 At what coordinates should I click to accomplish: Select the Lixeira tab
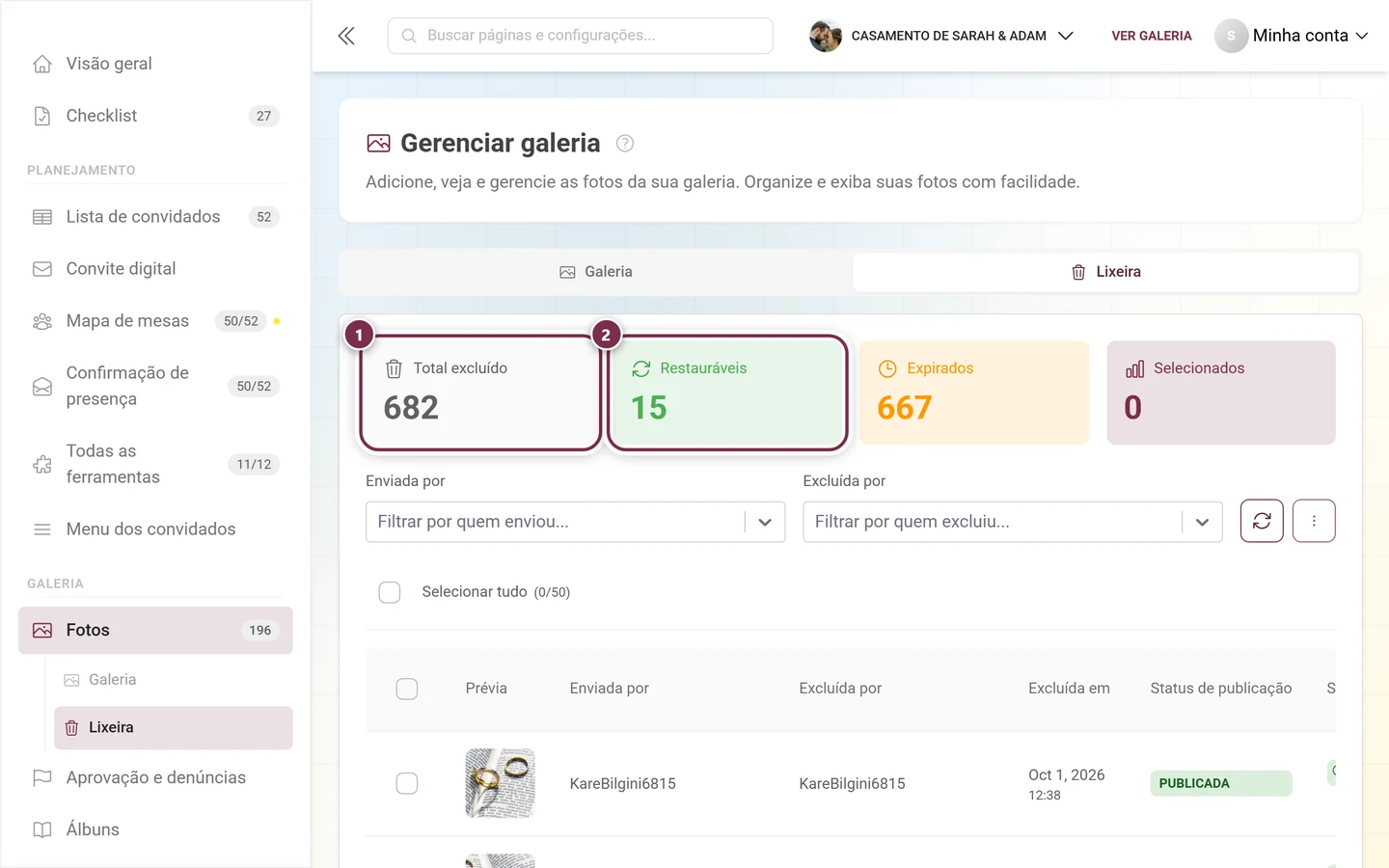coord(1105,272)
